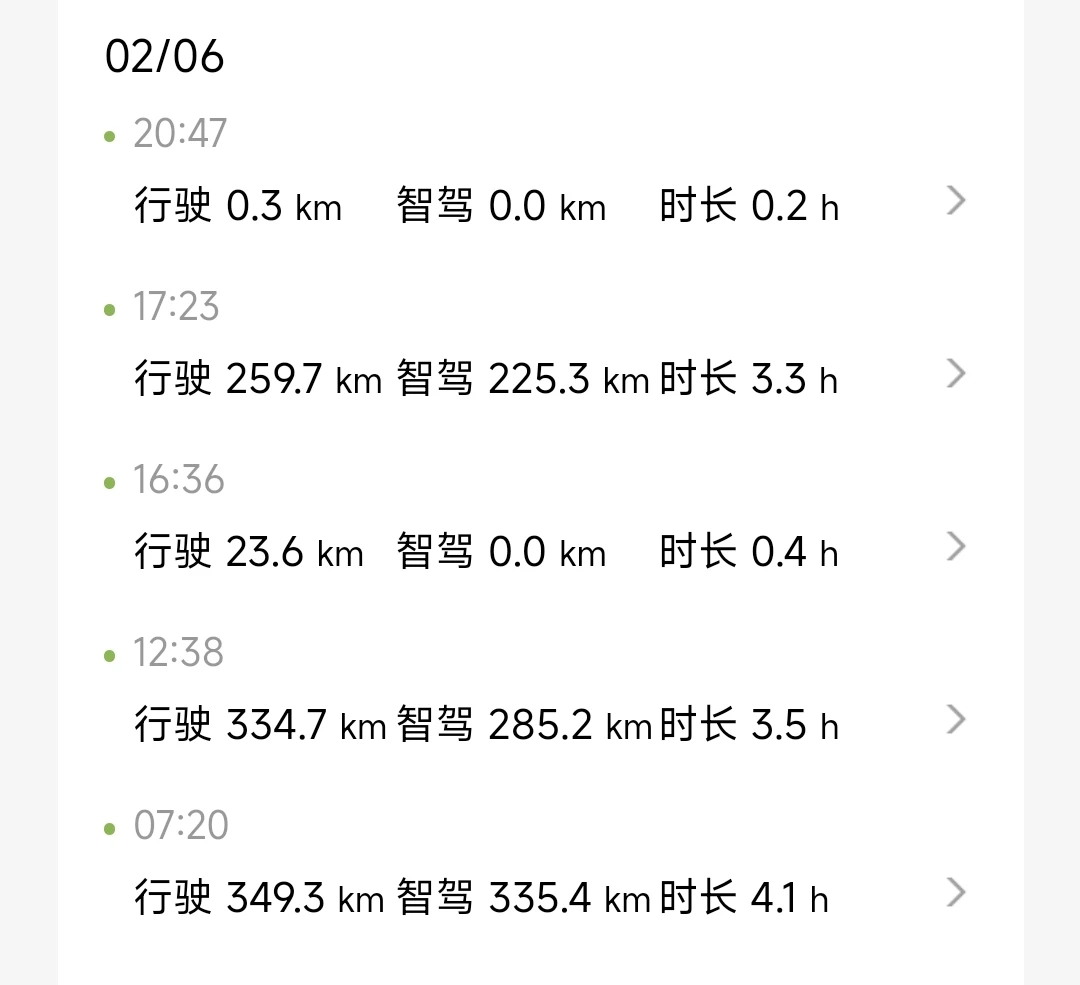Screen dimensions: 1080x985
Task: Expand the 17:23 trip details arrow
Action: tap(956, 373)
